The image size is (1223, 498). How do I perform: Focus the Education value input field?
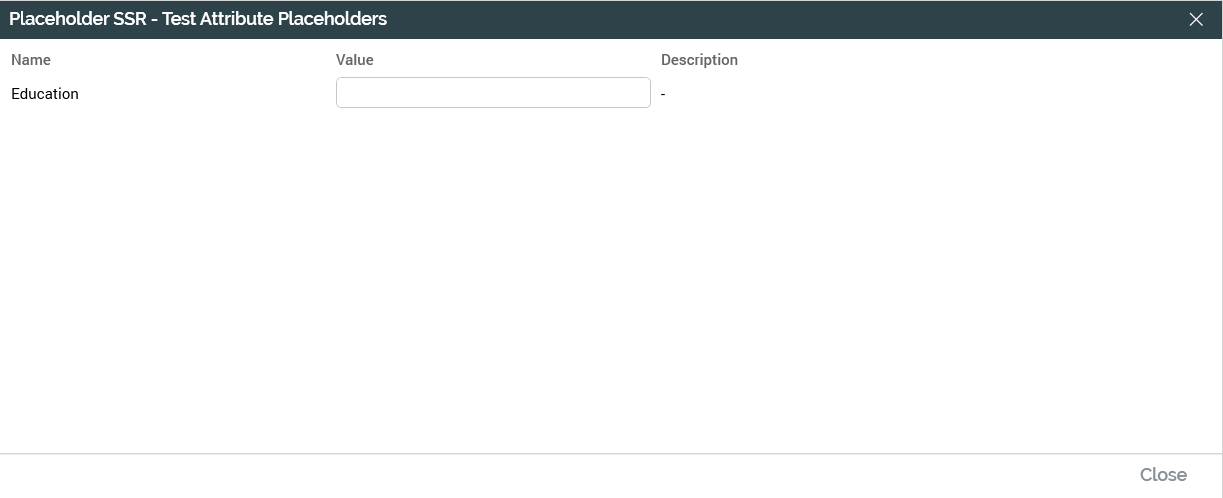(x=493, y=93)
